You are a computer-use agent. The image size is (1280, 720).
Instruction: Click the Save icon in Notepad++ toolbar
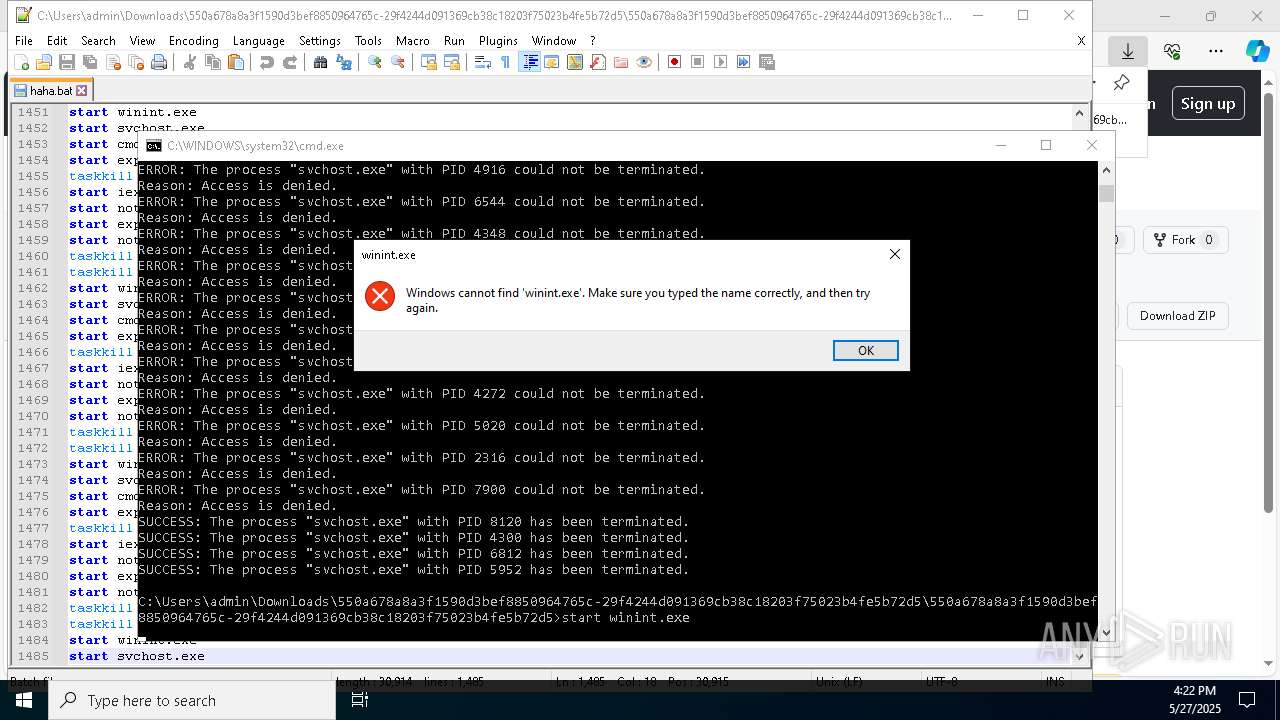pos(66,62)
